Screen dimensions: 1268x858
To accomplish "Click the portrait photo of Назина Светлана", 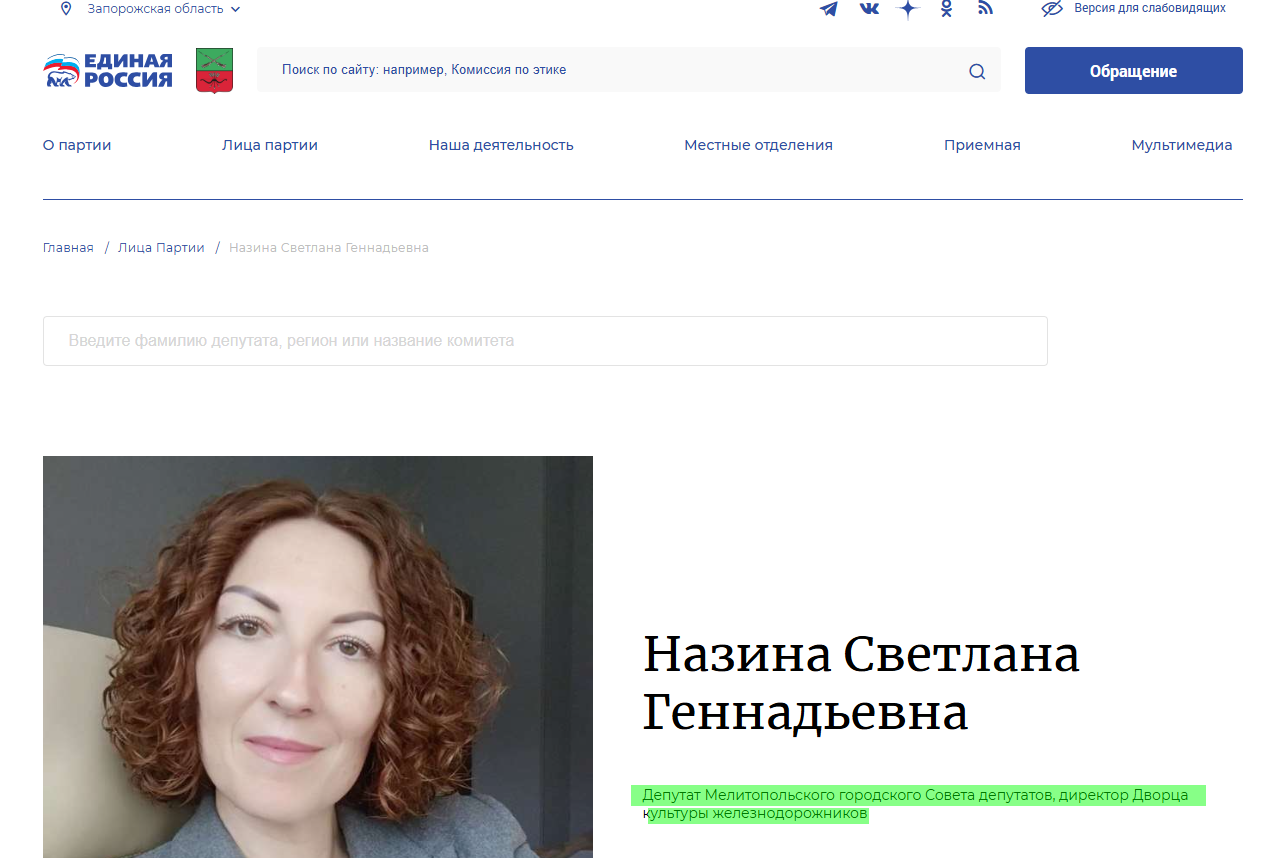I will click(x=317, y=657).
